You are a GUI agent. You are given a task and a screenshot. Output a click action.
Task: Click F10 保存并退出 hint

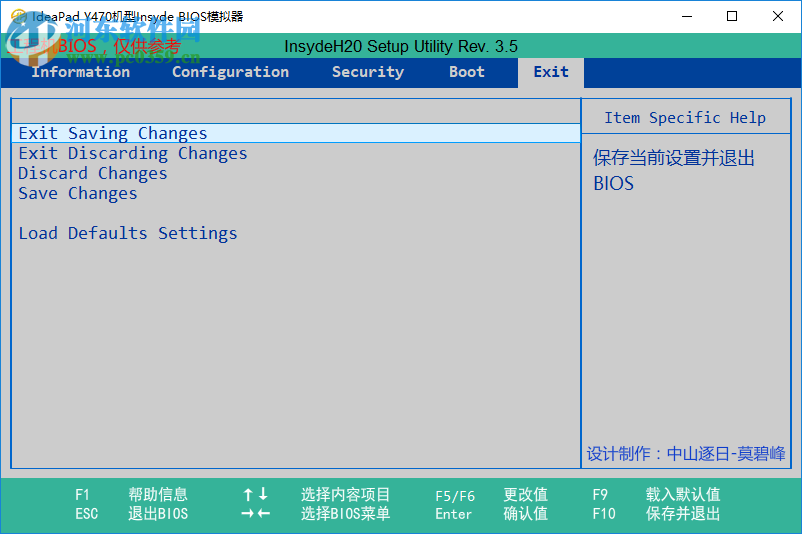[656, 514]
